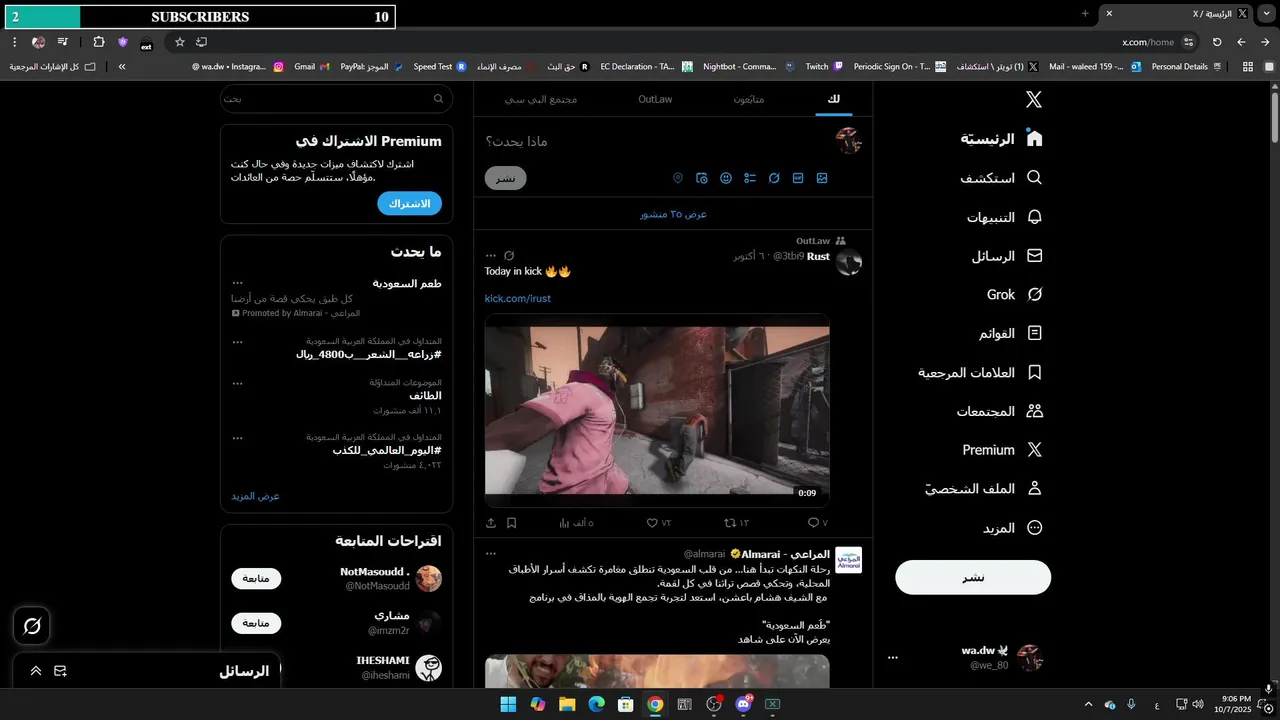Add a poll in the composer
Screen dimensions: 1280x720
[750, 178]
